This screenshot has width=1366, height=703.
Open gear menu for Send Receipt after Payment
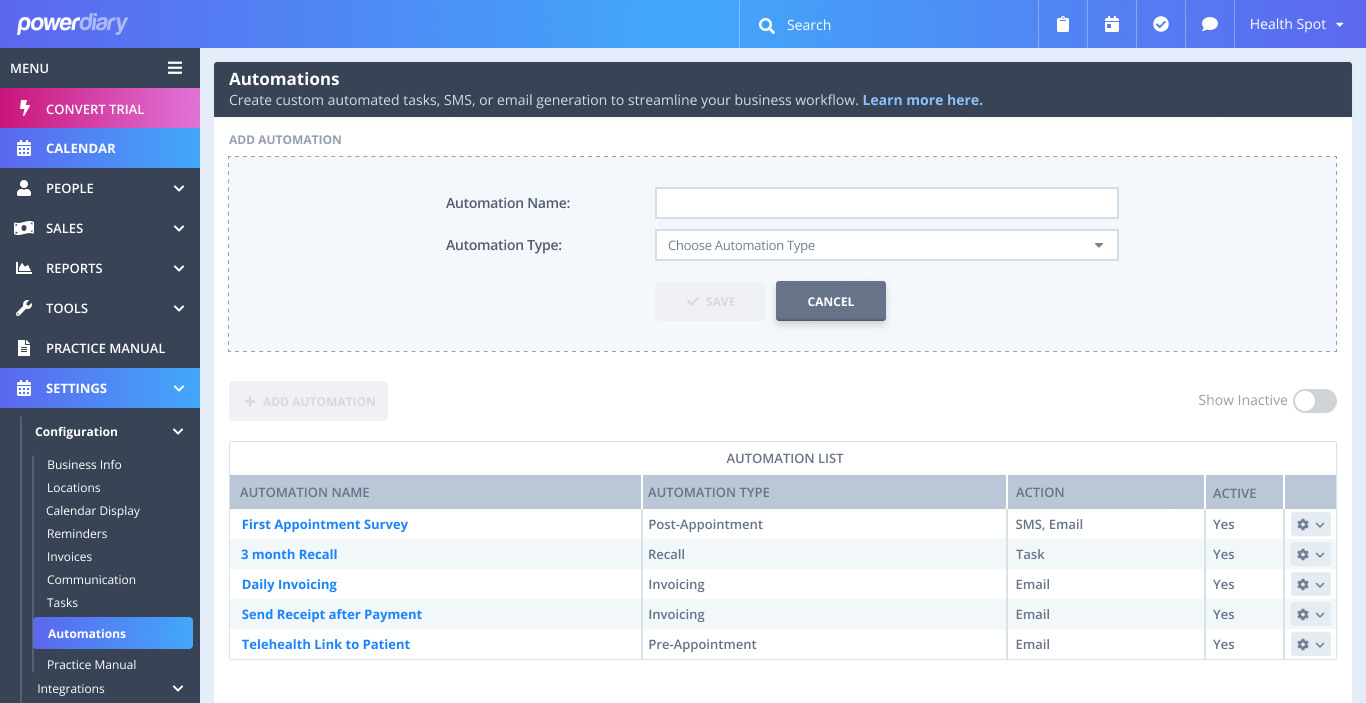[x=1310, y=615]
